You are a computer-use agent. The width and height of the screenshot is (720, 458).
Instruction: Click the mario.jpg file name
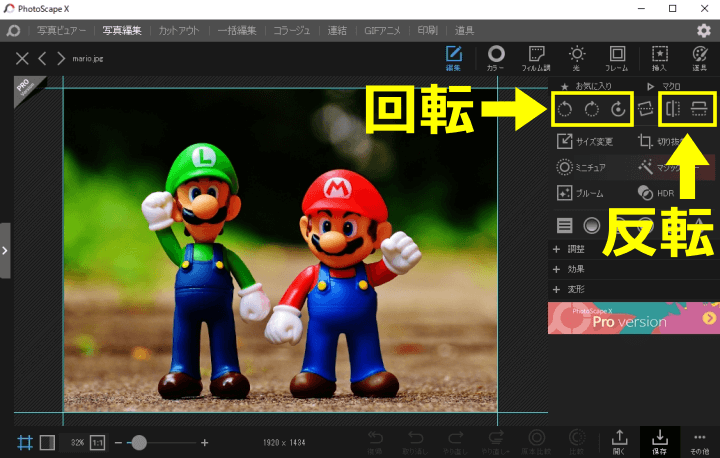(x=88, y=59)
